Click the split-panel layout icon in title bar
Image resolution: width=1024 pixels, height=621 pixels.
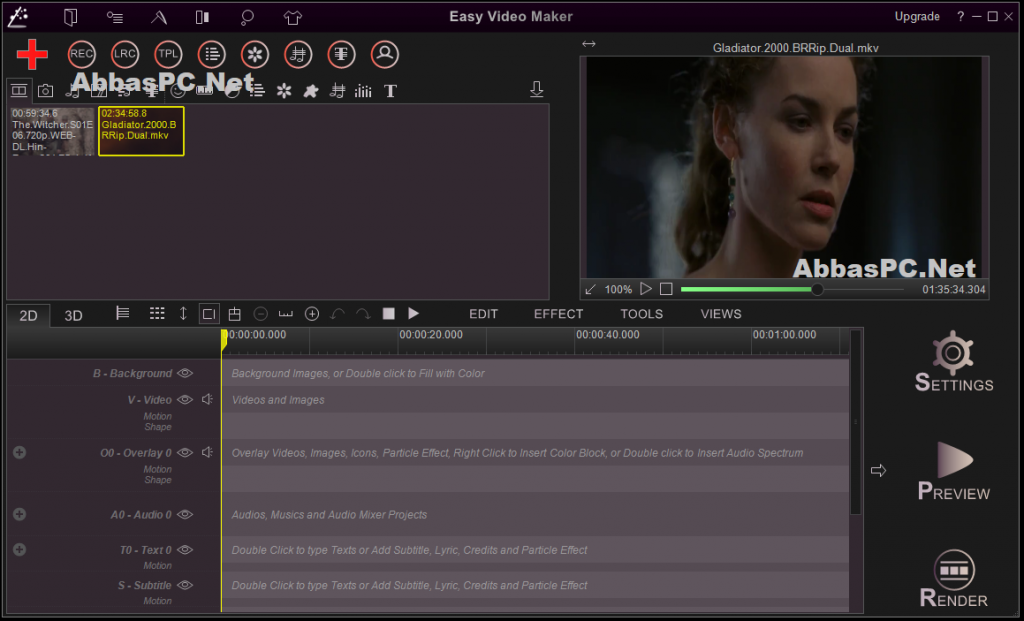pyautogui.click(x=202, y=17)
